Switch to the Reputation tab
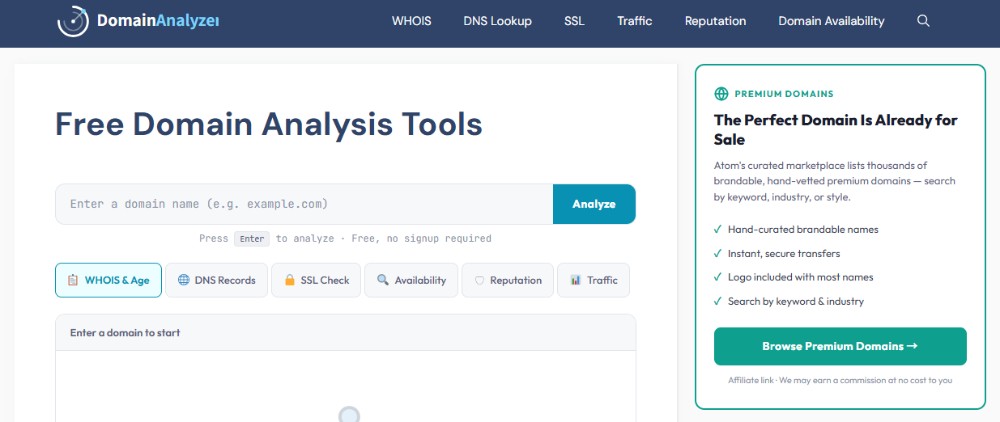 pyautogui.click(x=508, y=280)
